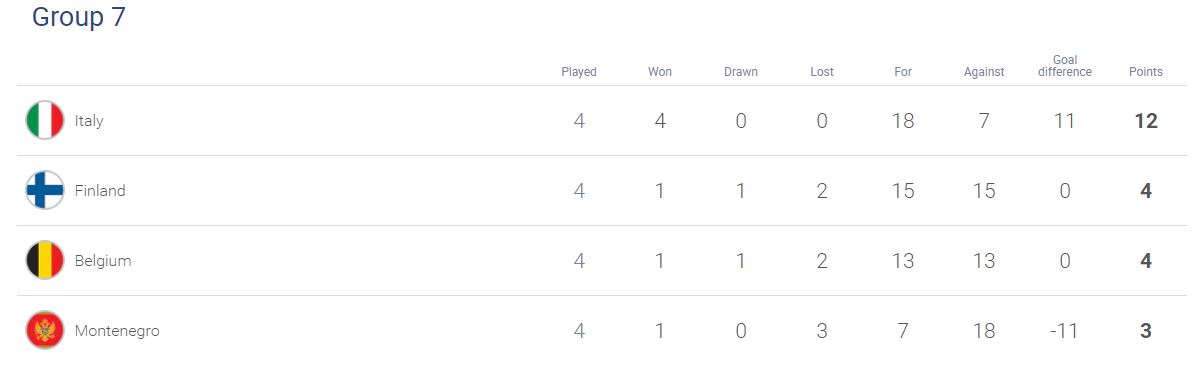Select the Played column header
This screenshot has height=368, width=1202.
pos(579,72)
